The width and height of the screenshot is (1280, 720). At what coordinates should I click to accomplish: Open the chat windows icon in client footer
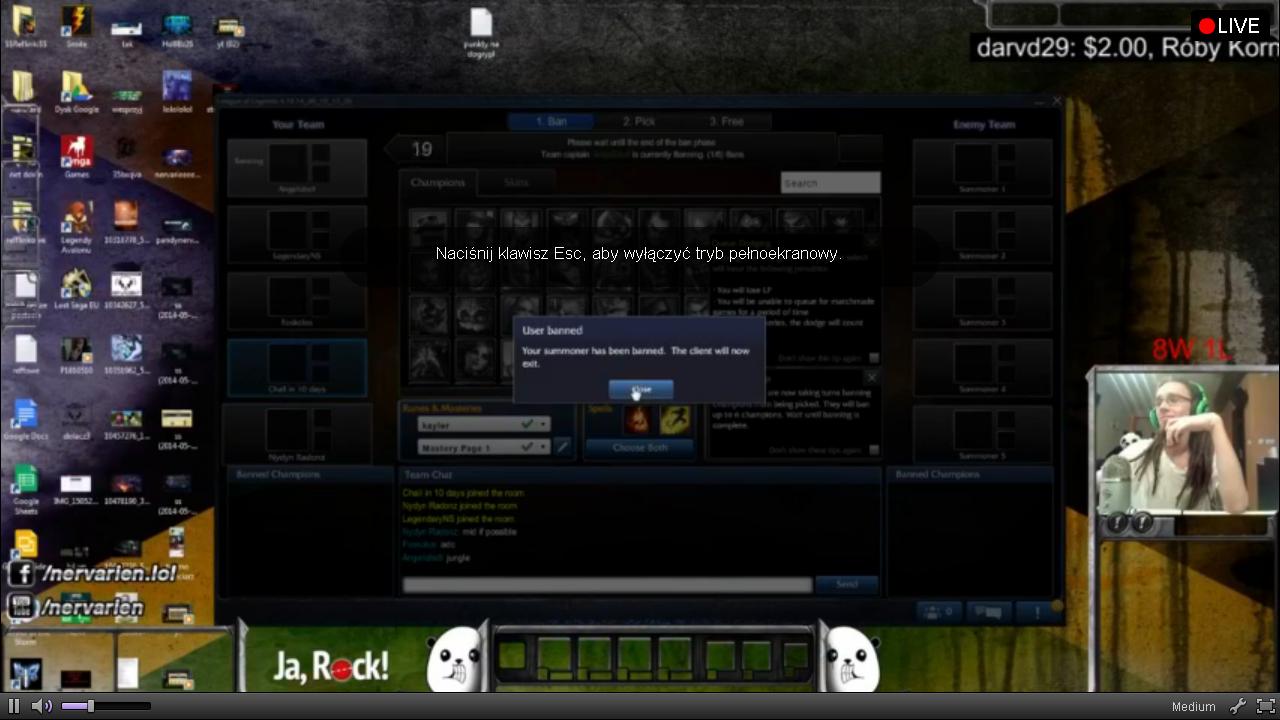click(x=988, y=611)
